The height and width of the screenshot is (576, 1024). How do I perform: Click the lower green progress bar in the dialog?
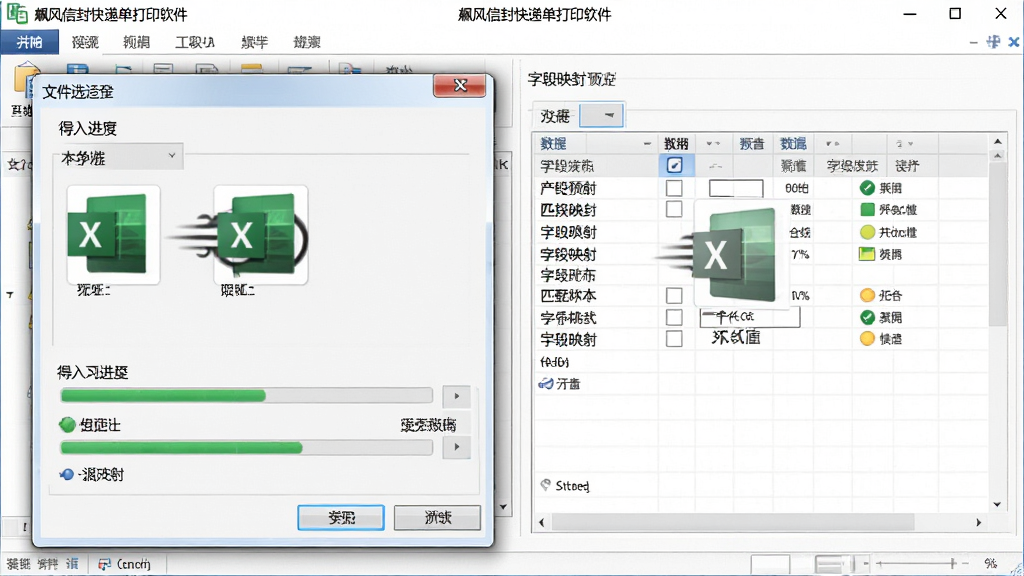click(x=246, y=447)
